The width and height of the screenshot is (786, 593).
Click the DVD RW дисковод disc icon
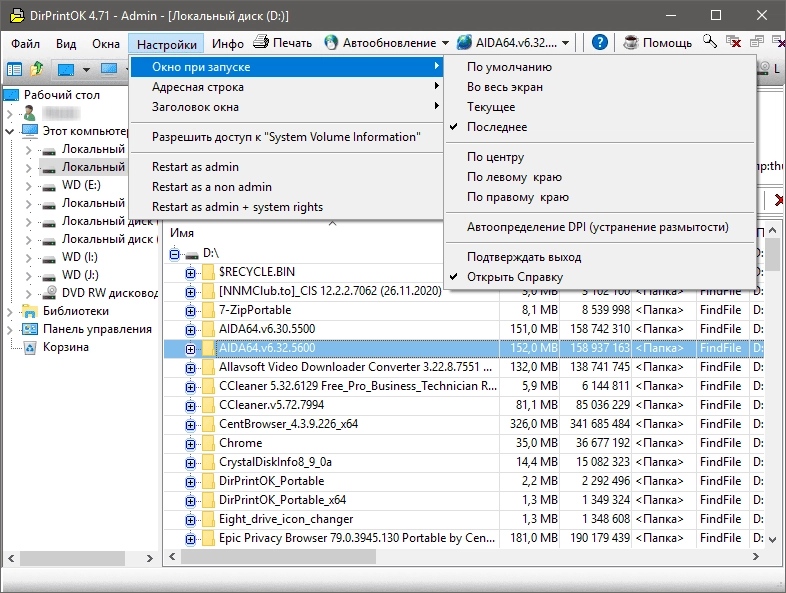point(49,292)
